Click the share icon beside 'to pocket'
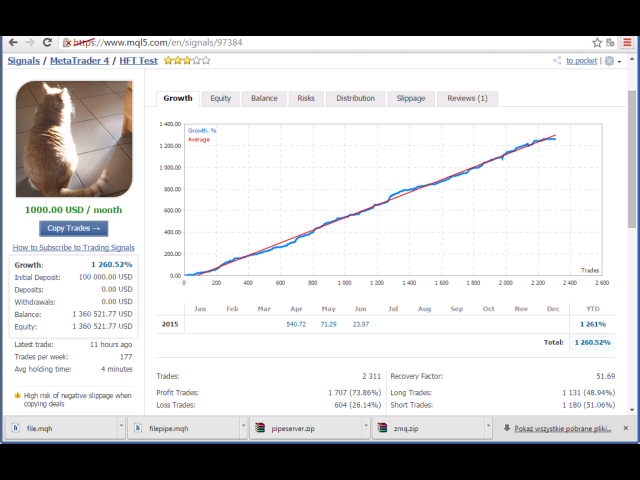 557,61
